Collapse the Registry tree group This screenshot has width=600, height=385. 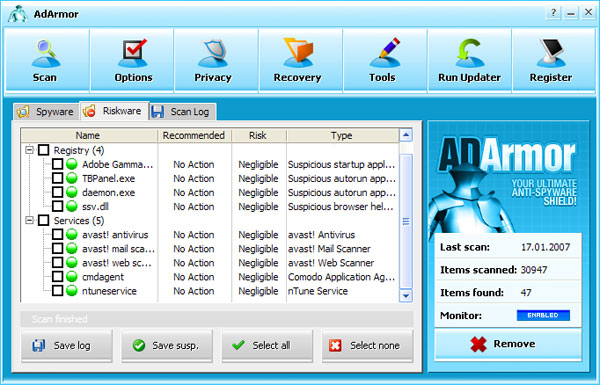(x=29, y=150)
